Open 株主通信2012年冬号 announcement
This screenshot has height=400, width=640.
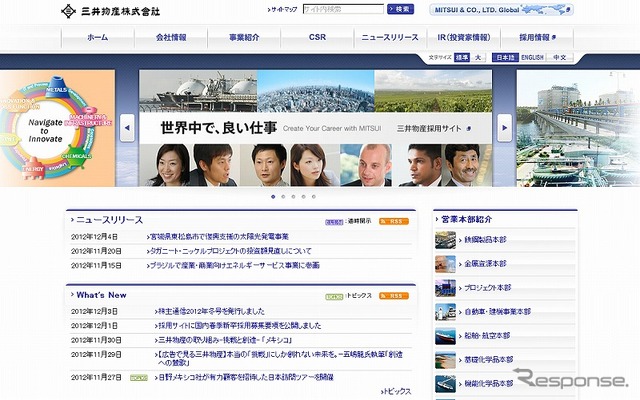pyautogui.click(x=209, y=311)
